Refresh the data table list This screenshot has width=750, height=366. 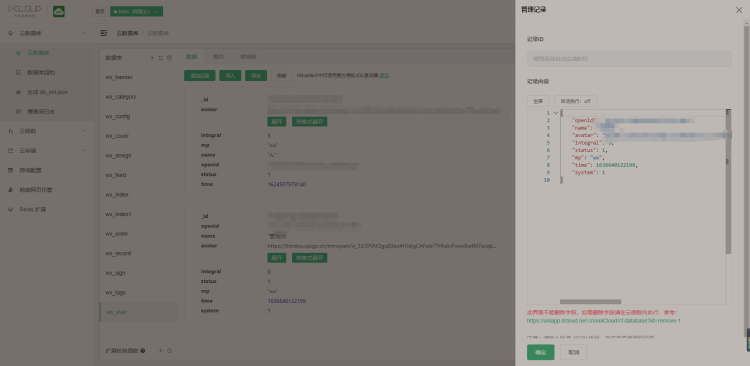click(x=161, y=58)
